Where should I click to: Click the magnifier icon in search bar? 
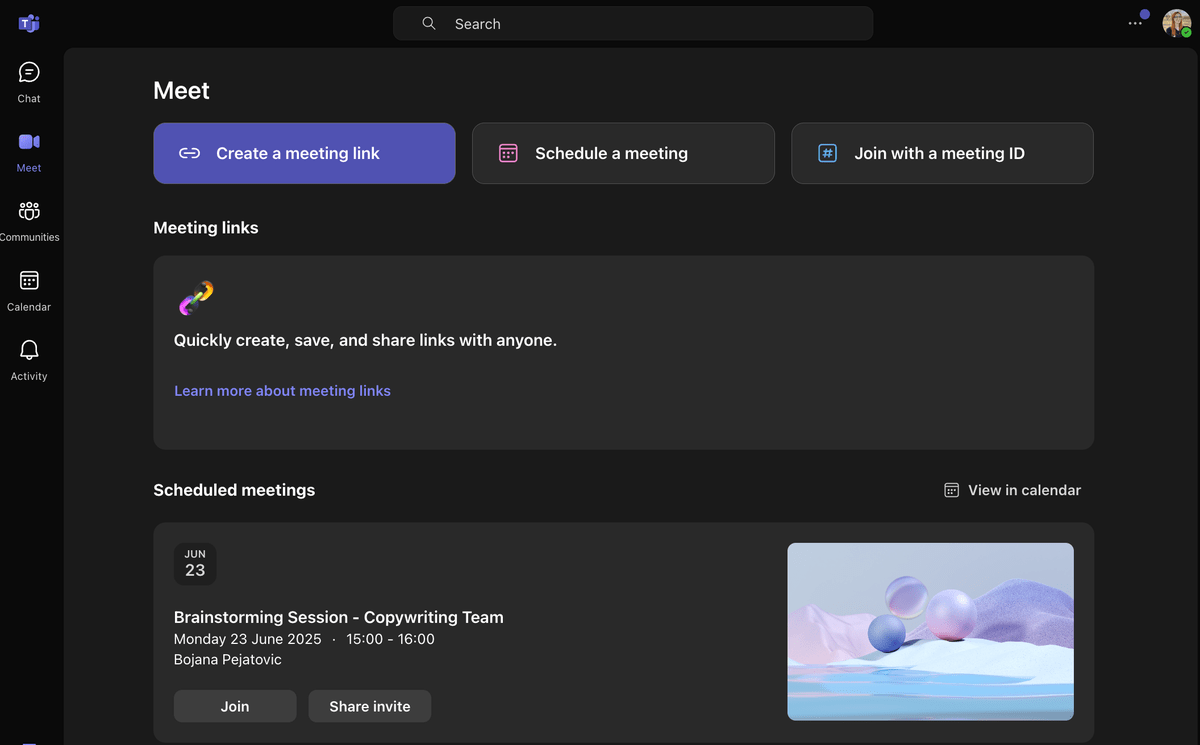tap(429, 23)
